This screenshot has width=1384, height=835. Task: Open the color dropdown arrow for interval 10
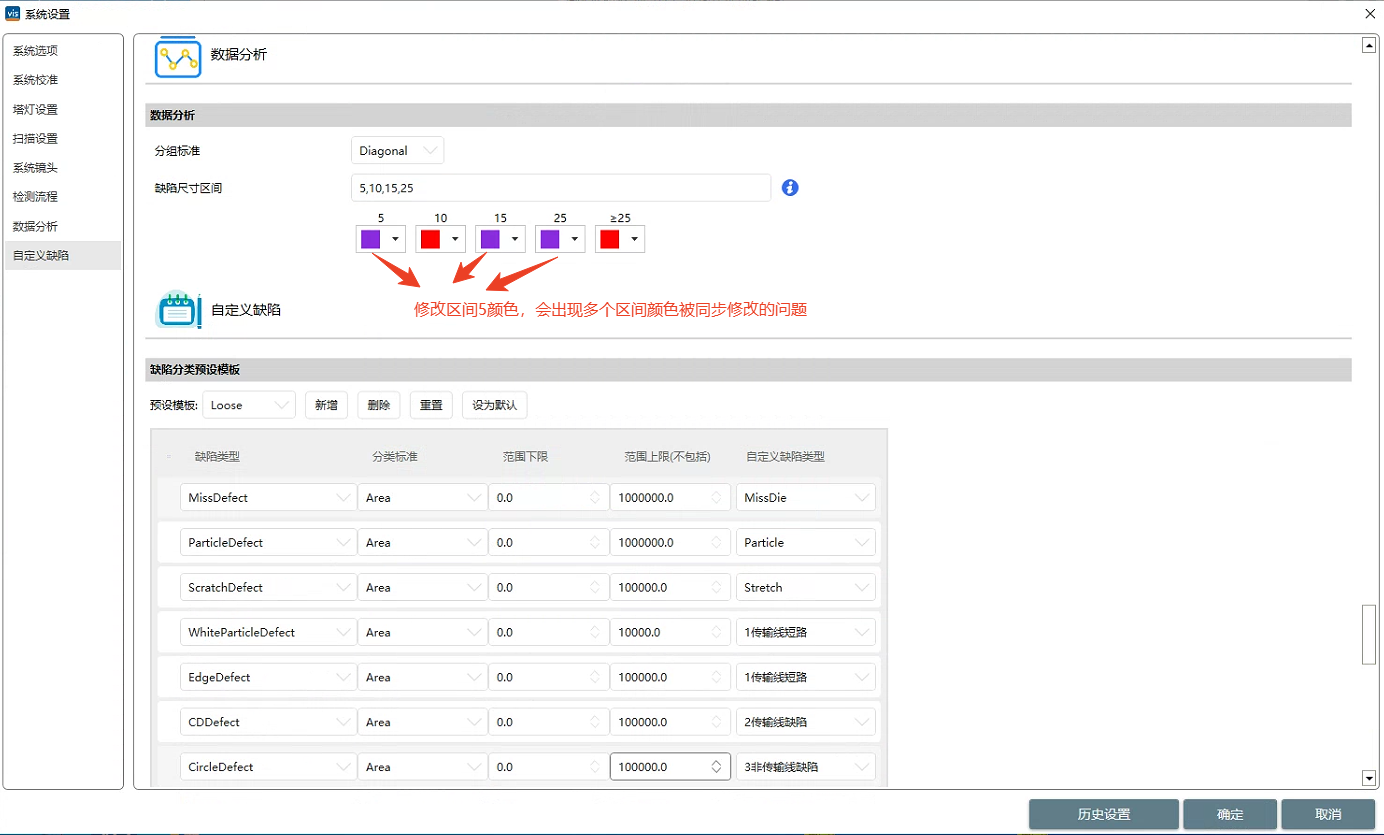[455, 239]
